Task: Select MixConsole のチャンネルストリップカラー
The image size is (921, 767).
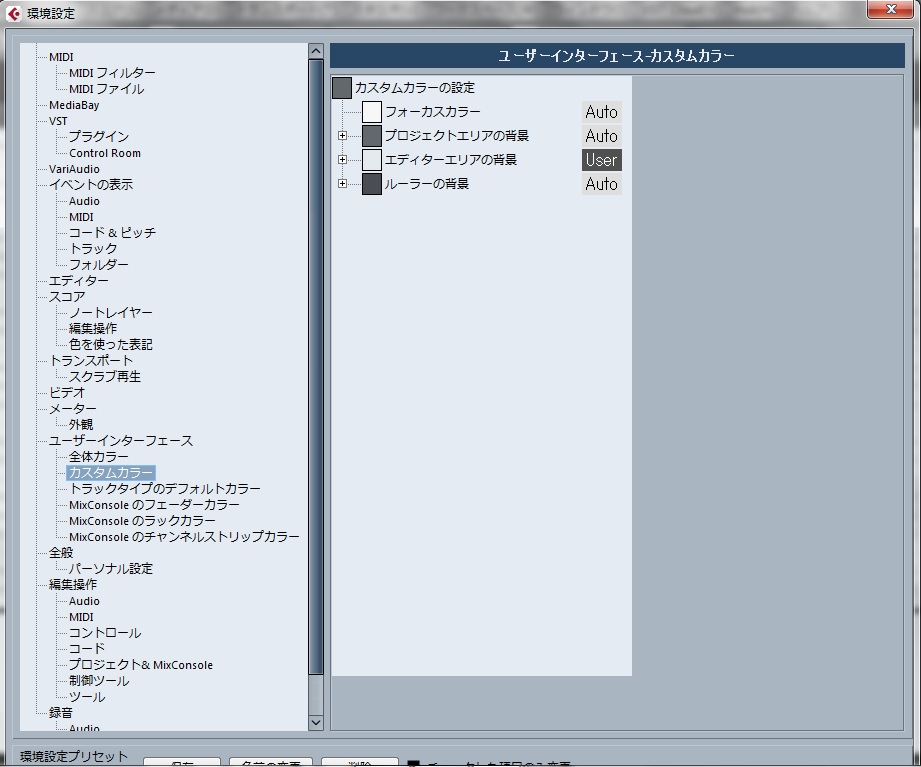Action: (x=184, y=537)
